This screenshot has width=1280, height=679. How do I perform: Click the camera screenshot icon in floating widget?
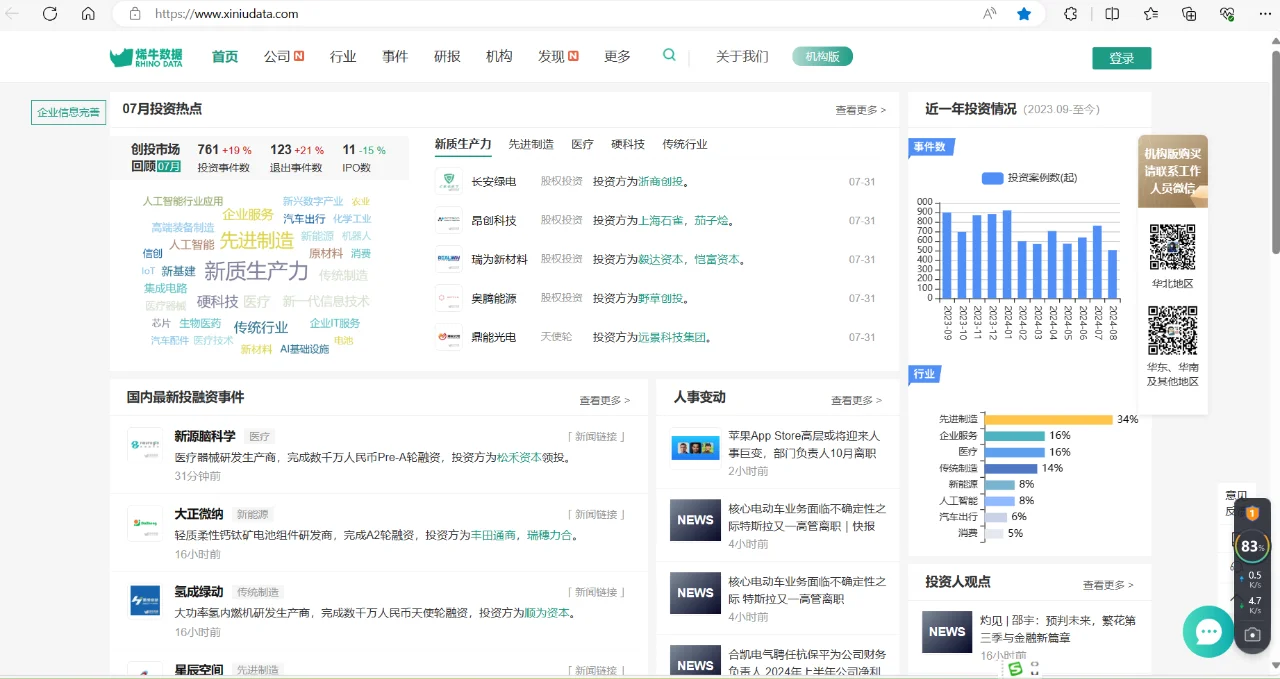[x=1252, y=634]
